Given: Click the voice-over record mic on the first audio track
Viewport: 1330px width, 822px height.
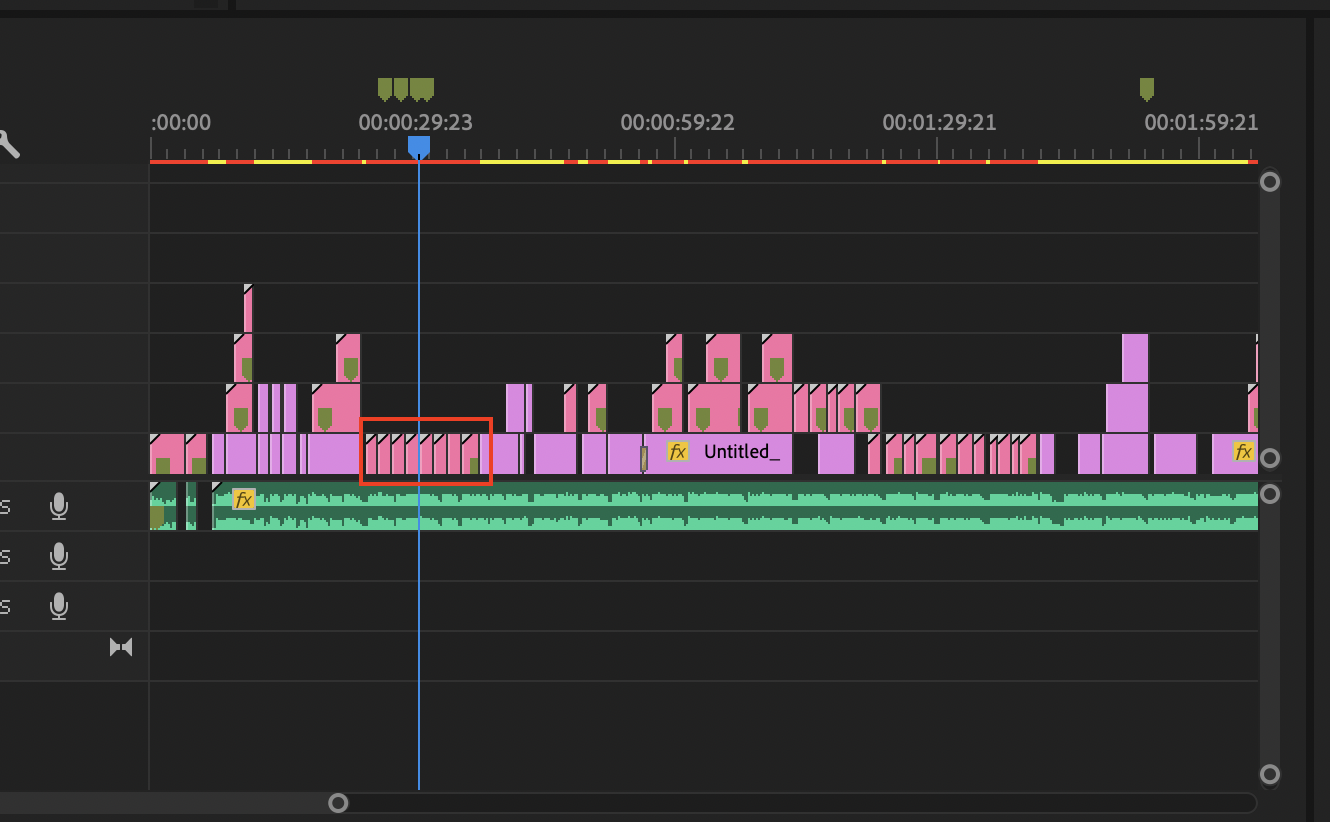Looking at the screenshot, I should point(59,506).
